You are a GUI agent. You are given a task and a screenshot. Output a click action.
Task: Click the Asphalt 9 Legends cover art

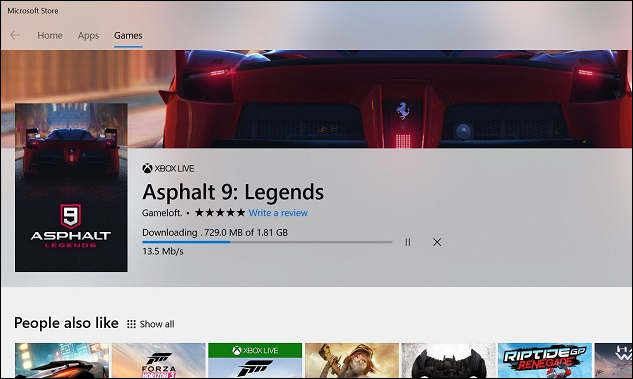point(71,187)
